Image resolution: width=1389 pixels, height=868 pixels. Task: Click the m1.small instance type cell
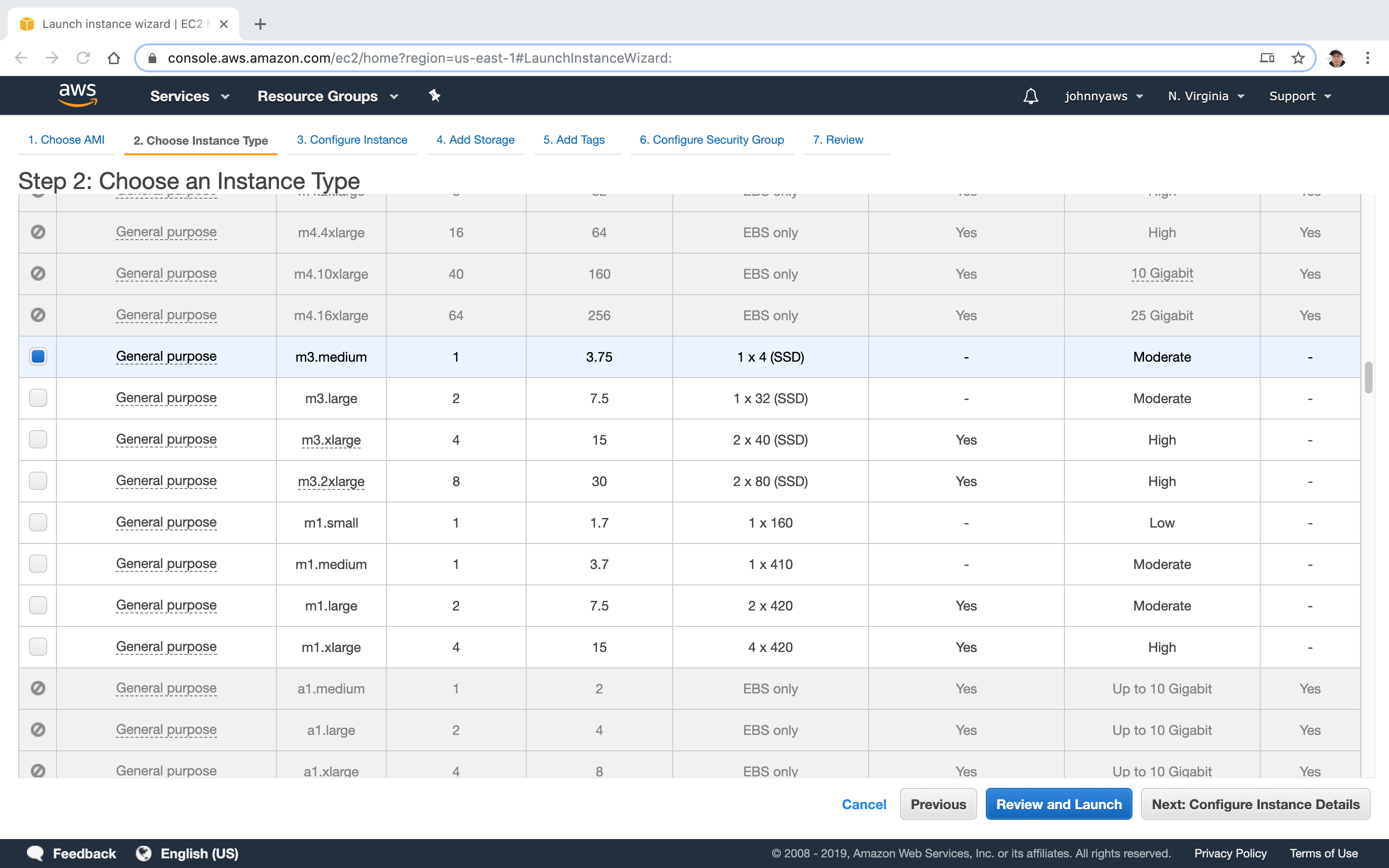331,523
